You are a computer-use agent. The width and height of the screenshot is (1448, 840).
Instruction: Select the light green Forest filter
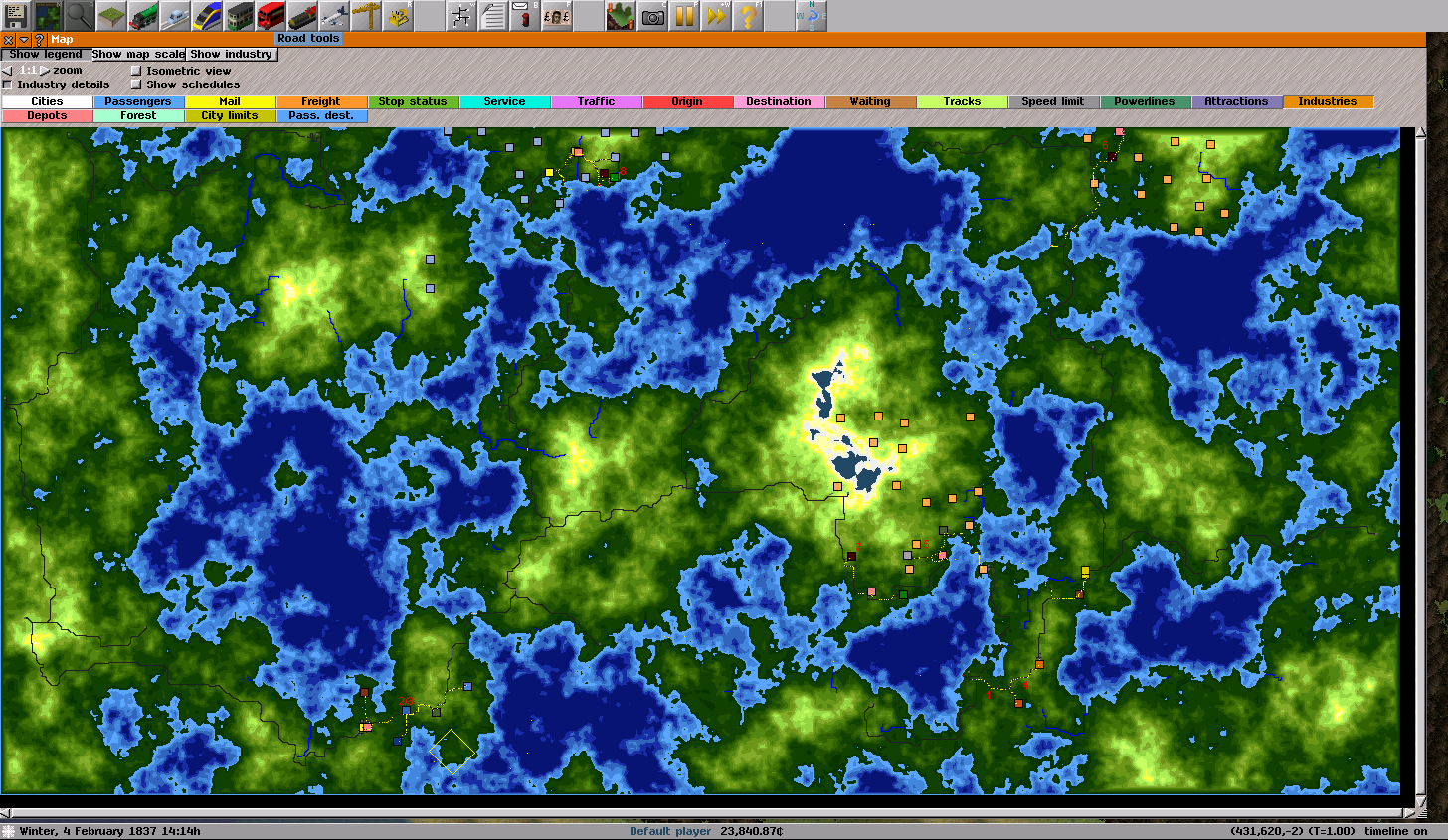coord(138,115)
